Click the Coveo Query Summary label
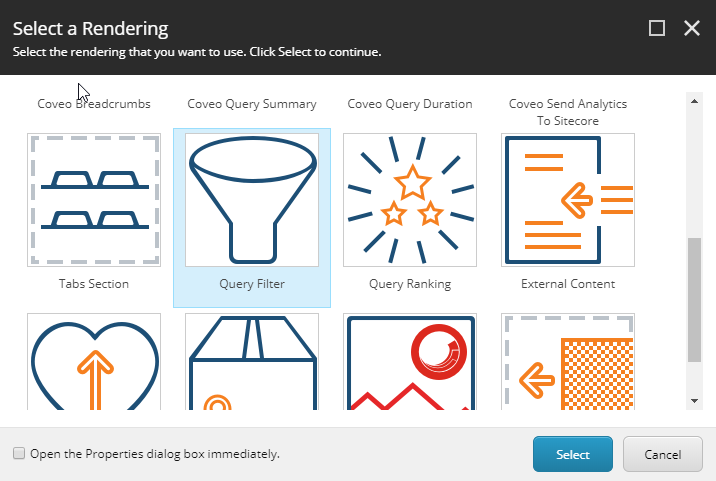 (x=252, y=104)
